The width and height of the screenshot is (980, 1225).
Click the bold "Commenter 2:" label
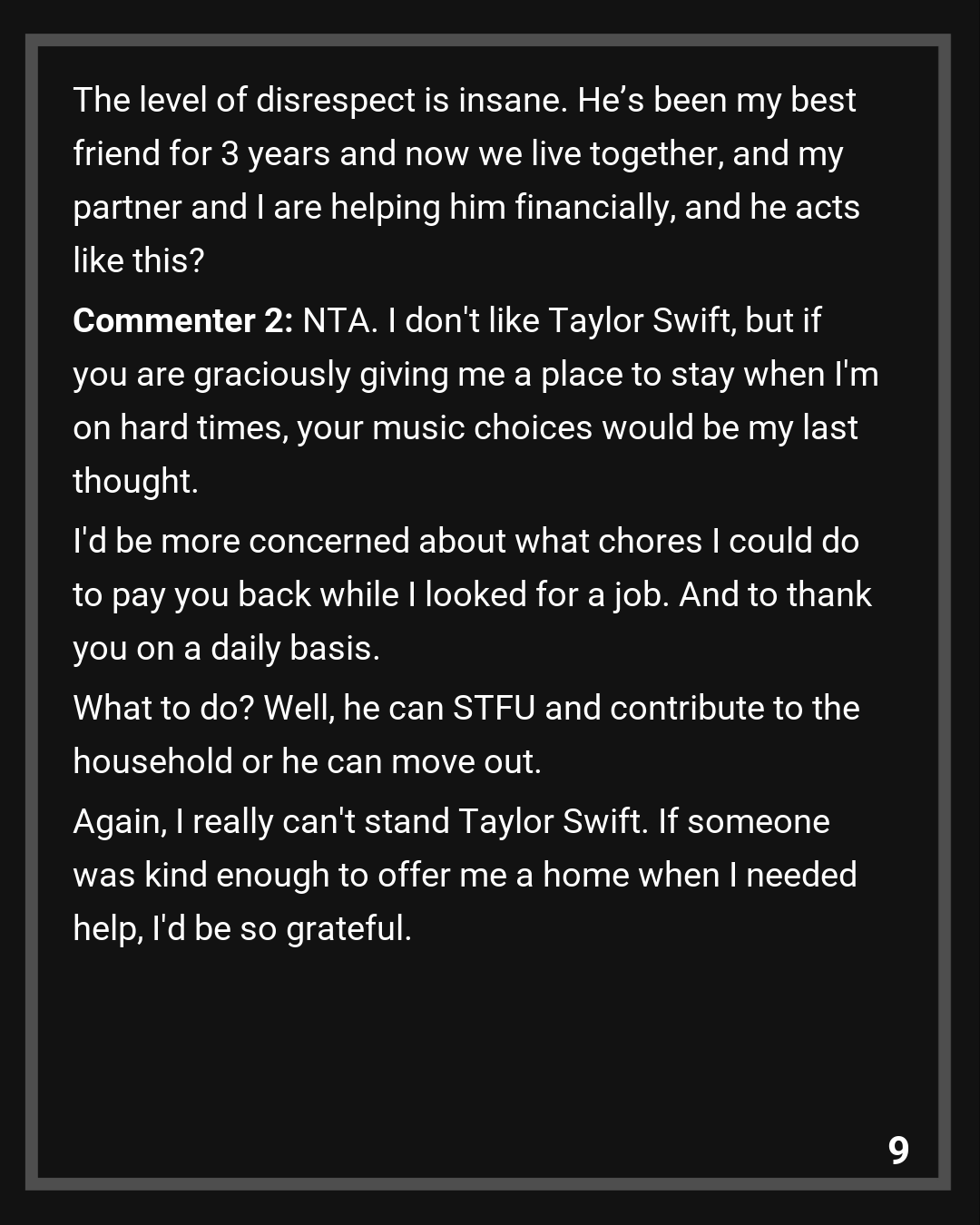pyautogui.click(x=182, y=321)
